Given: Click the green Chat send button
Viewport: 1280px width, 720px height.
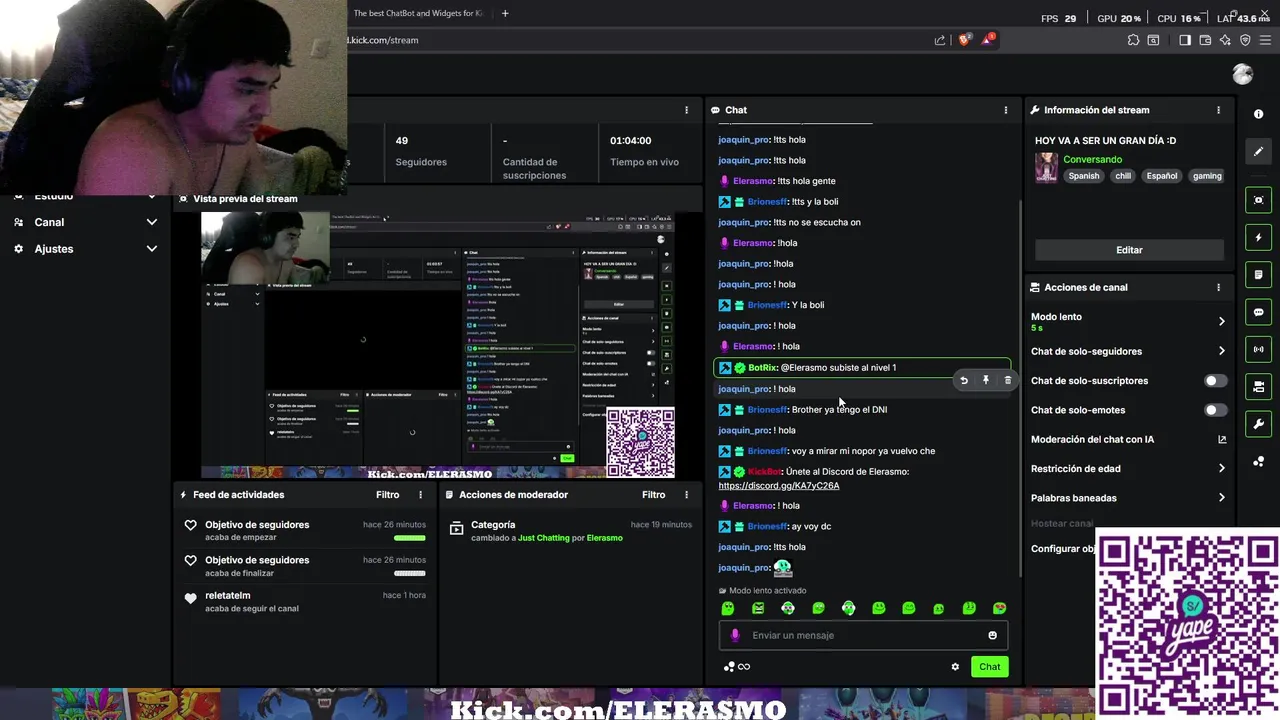Looking at the screenshot, I should click(989, 667).
